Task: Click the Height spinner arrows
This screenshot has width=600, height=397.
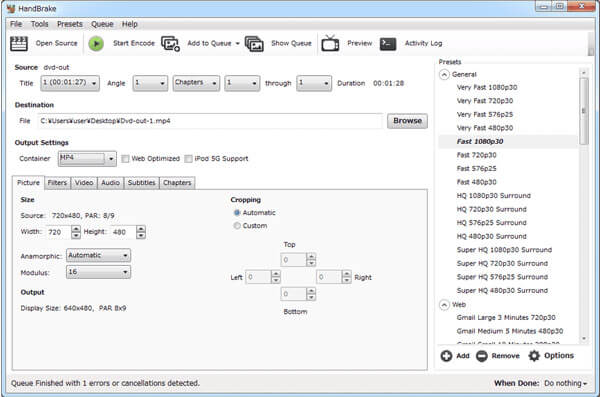Action: (141, 232)
